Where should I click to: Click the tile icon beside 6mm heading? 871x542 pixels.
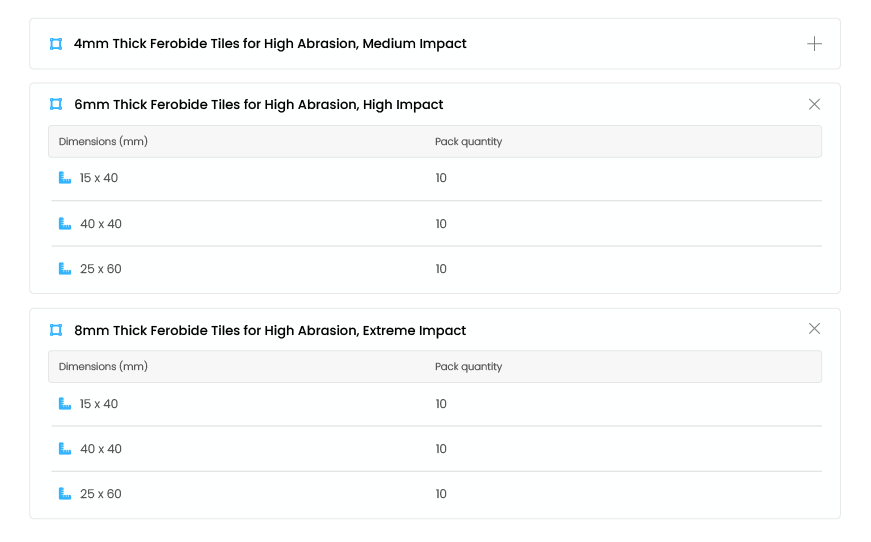[56, 105]
